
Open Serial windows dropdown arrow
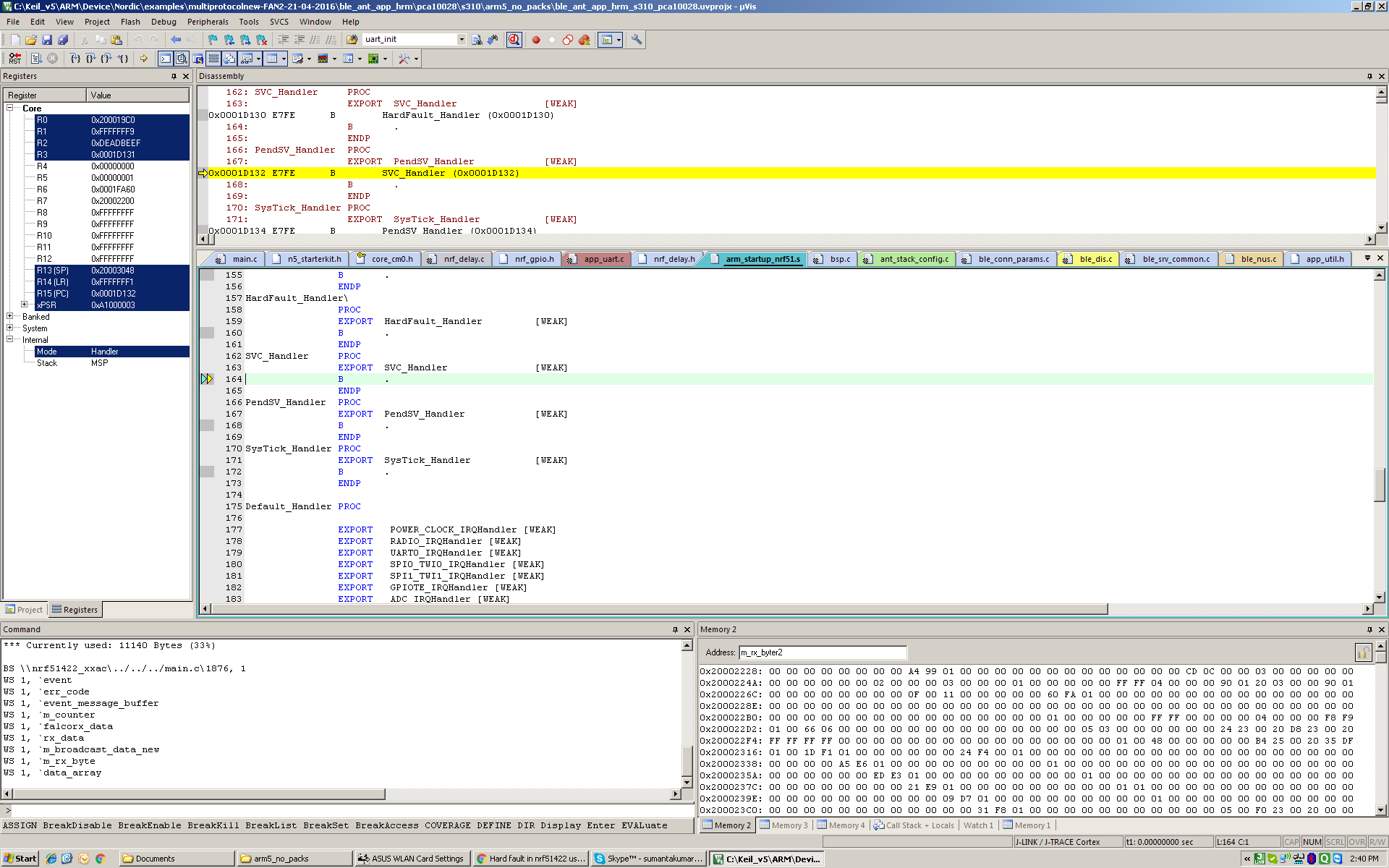pos(309,59)
